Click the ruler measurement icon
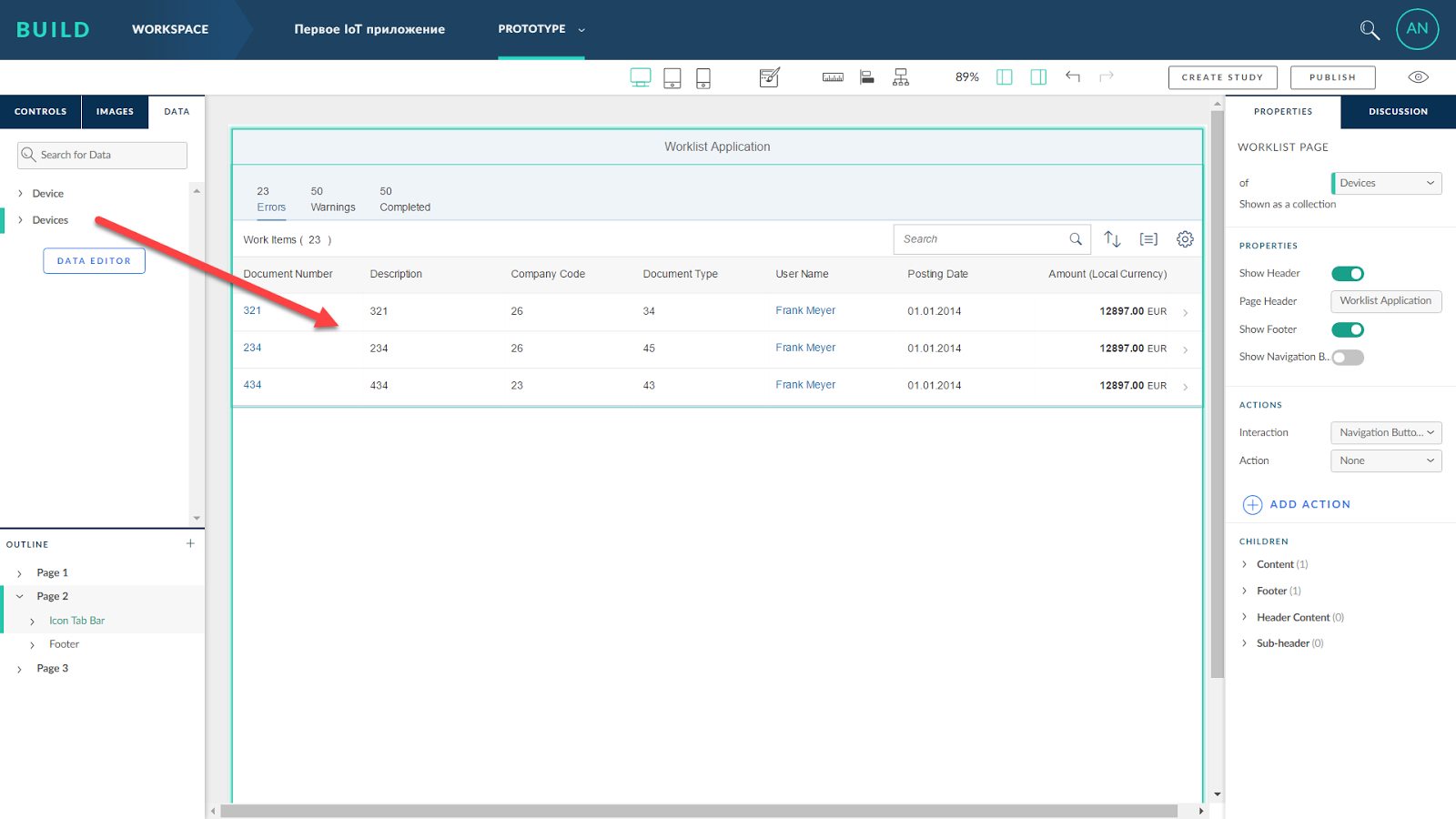Viewport: 1456px width, 819px height. tap(832, 77)
